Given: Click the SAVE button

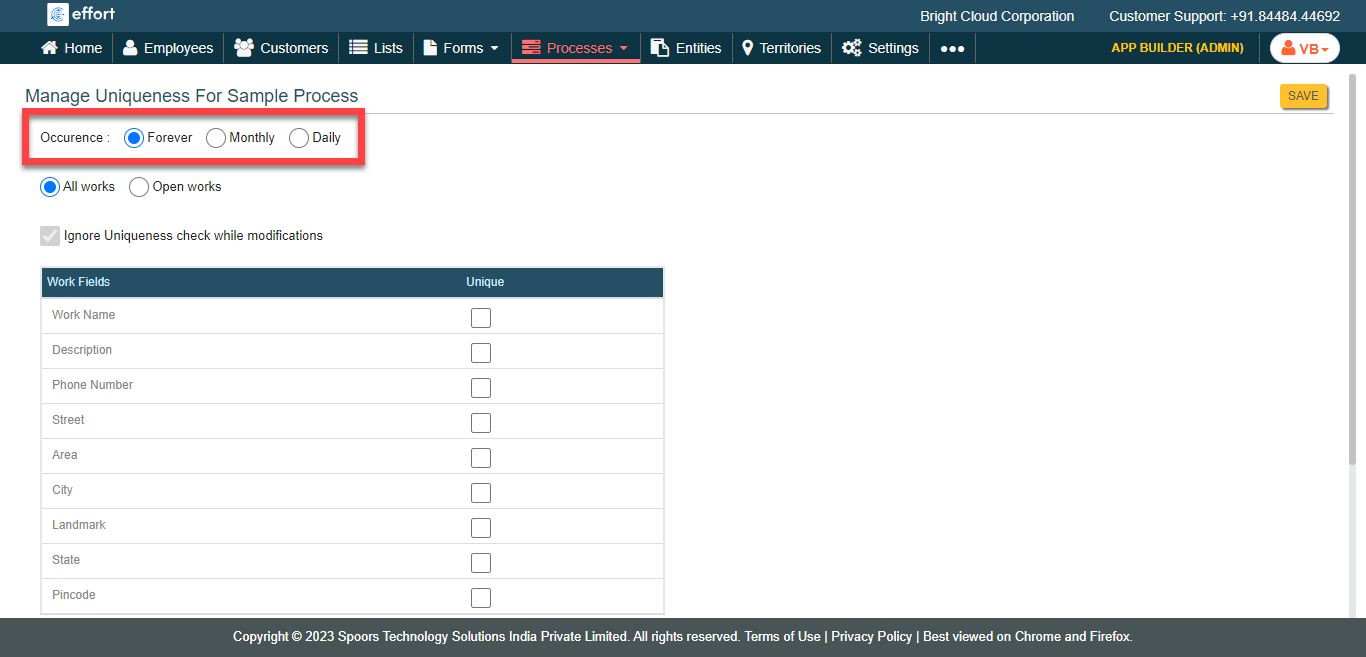Looking at the screenshot, I should [x=1303, y=96].
